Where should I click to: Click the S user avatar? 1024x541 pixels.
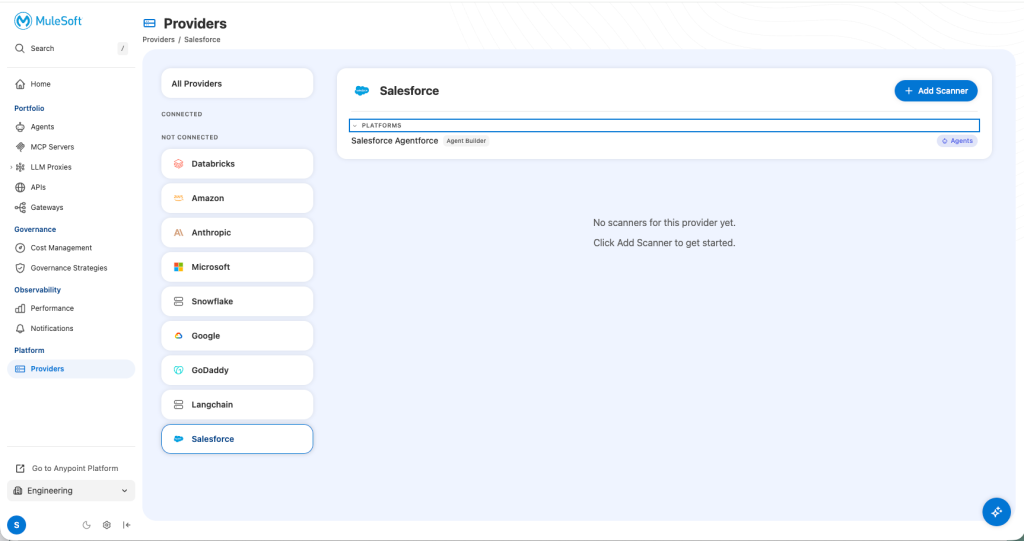[16, 525]
